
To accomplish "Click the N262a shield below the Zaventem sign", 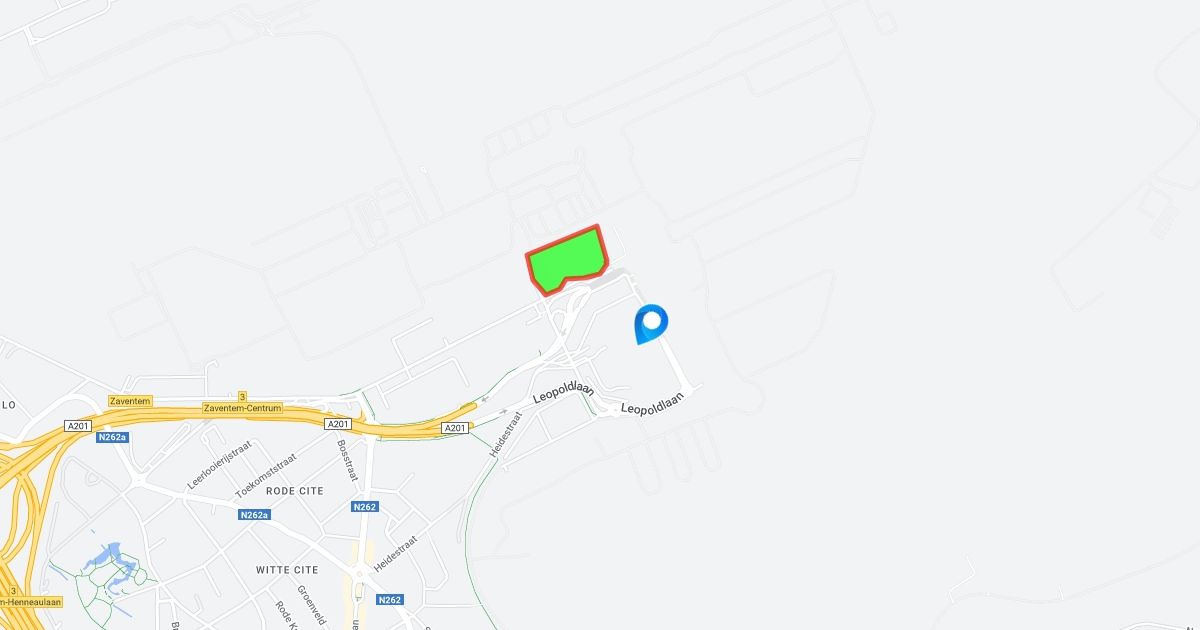I will pos(112,437).
